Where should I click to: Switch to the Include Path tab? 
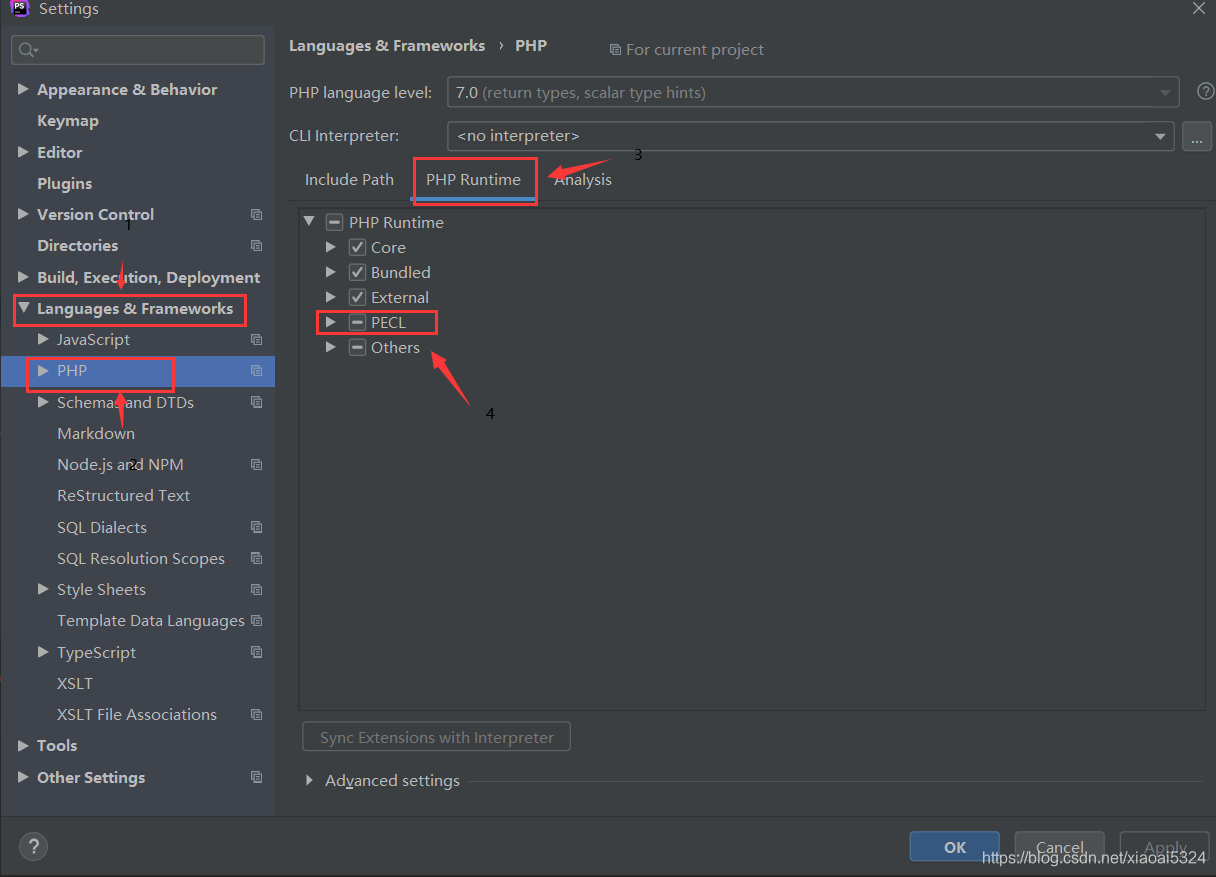[x=349, y=180]
